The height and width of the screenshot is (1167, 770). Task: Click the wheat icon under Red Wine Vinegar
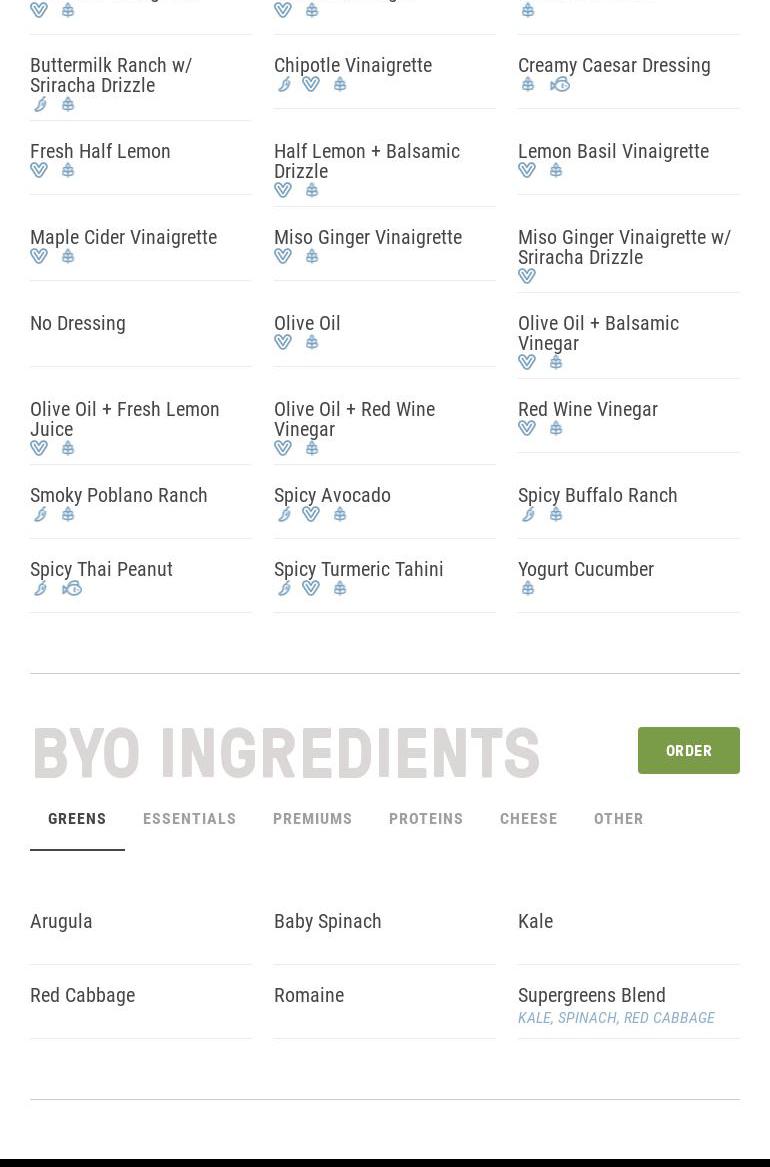556,429
